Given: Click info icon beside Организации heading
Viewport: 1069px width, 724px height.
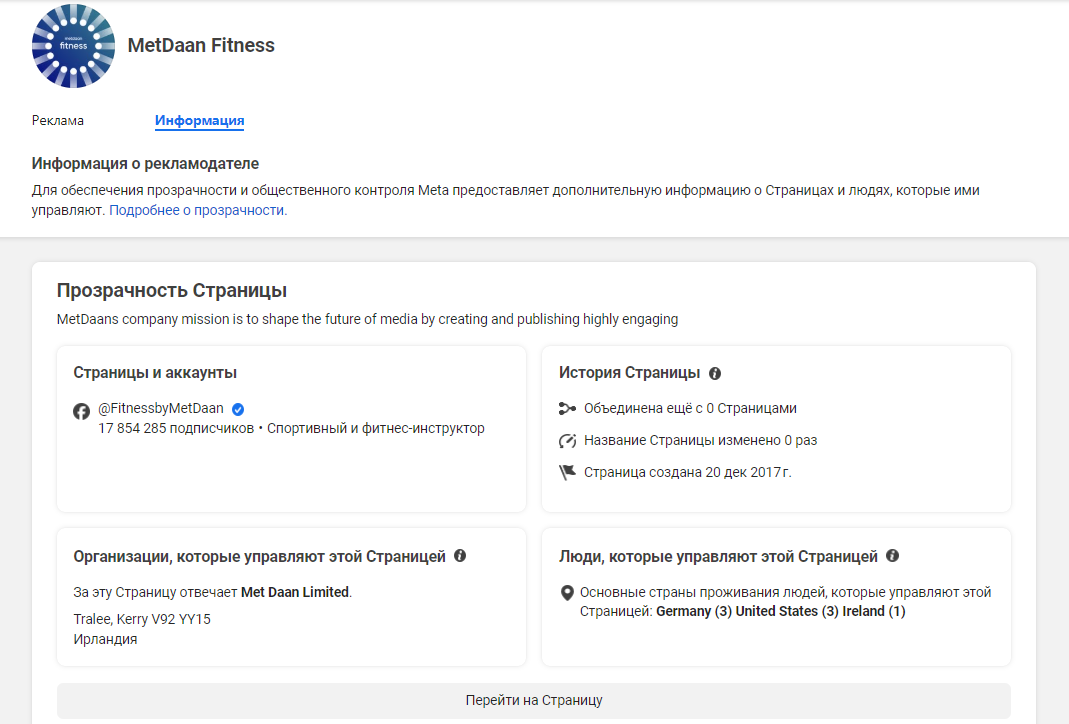Looking at the screenshot, I should [460, 556].
